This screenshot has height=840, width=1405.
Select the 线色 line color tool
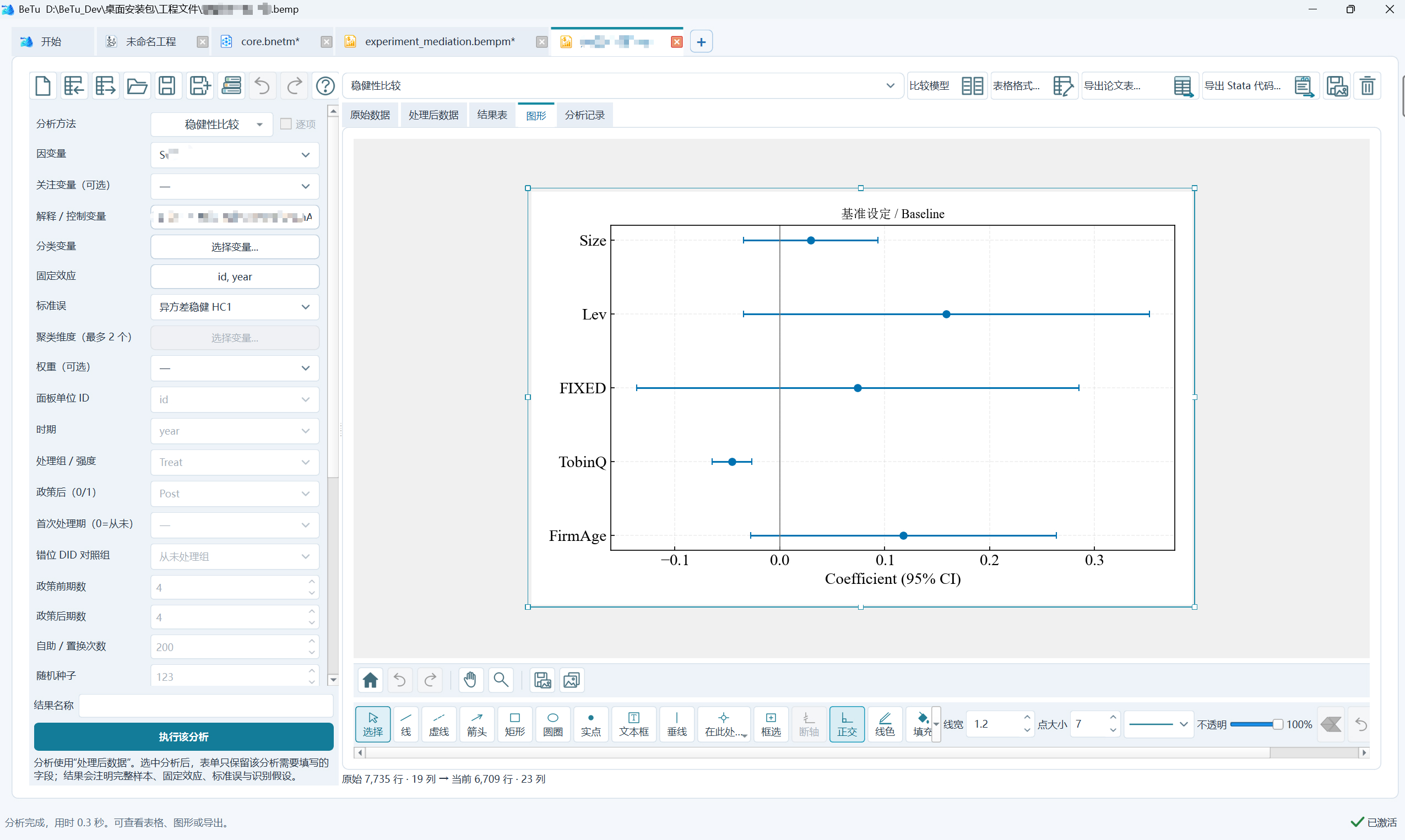[x=885, y=724]
